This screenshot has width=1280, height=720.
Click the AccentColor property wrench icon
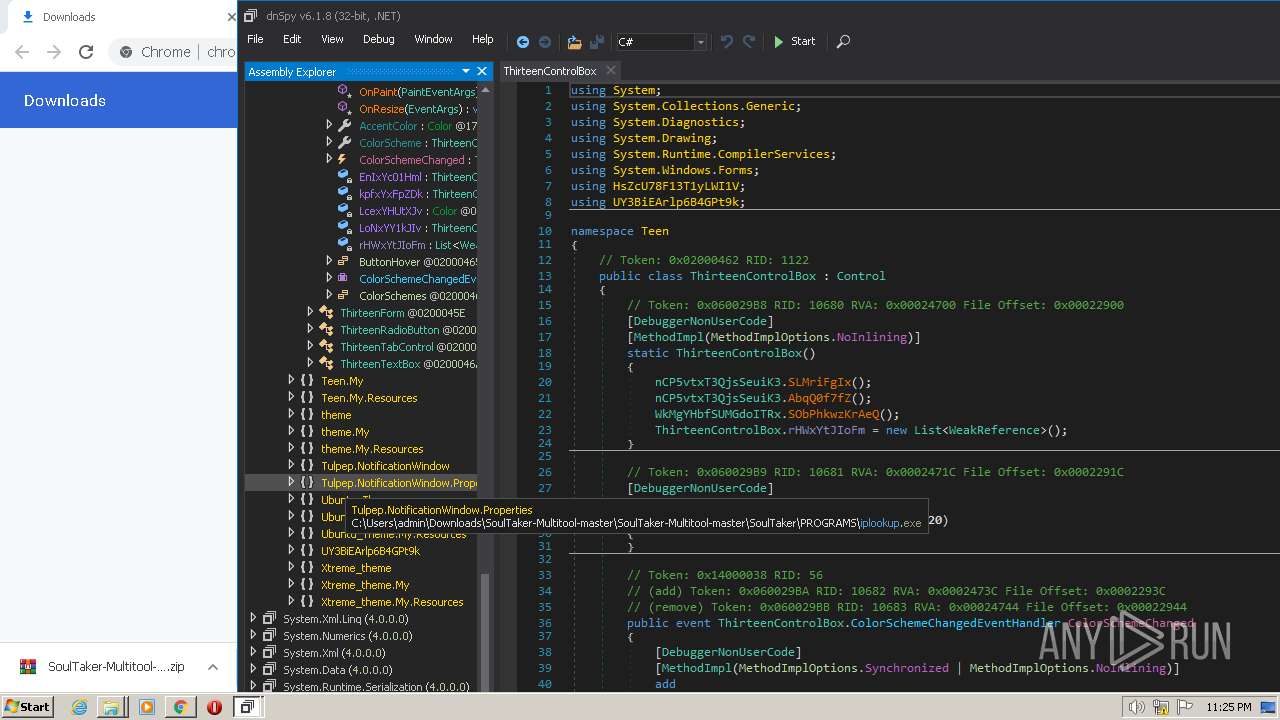point(344,126)
